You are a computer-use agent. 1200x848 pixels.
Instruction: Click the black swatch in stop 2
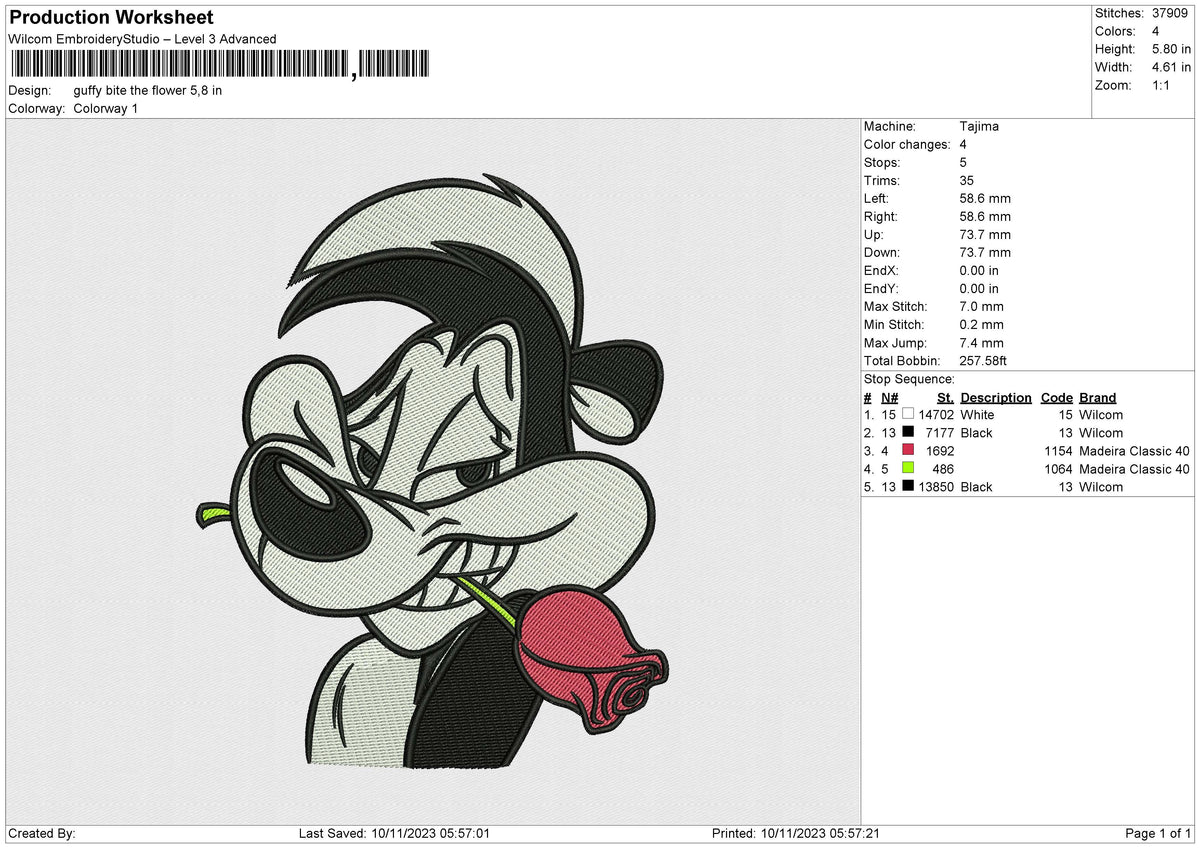[x=908, y=432]
